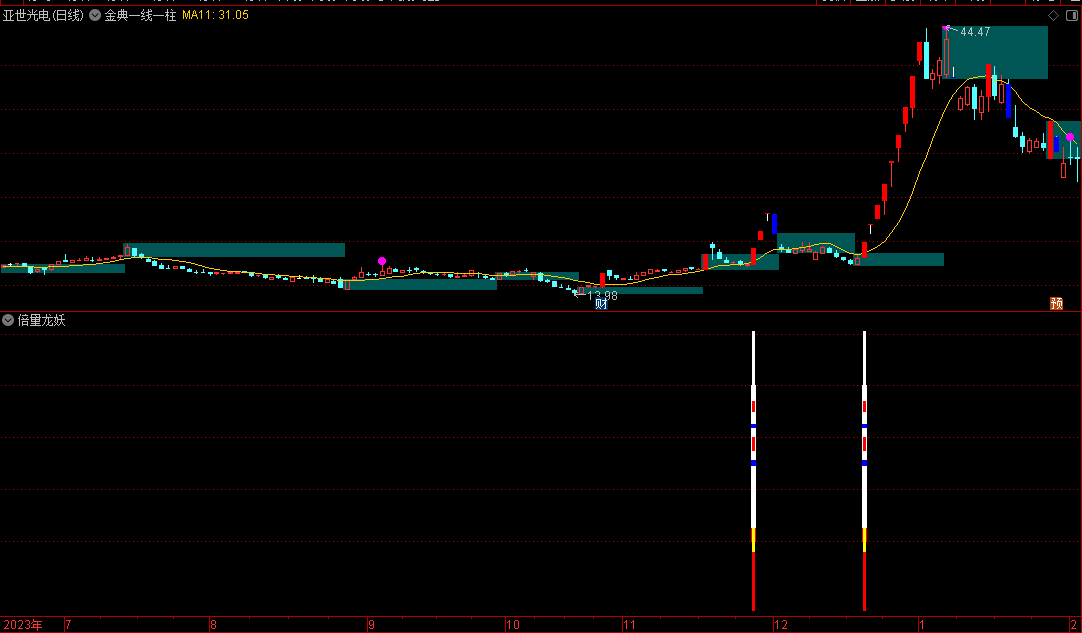The width and height of the screenshot is (1082, 633).
Task: Click the MA11: 31.05 value label
Action: click(215, 15)
